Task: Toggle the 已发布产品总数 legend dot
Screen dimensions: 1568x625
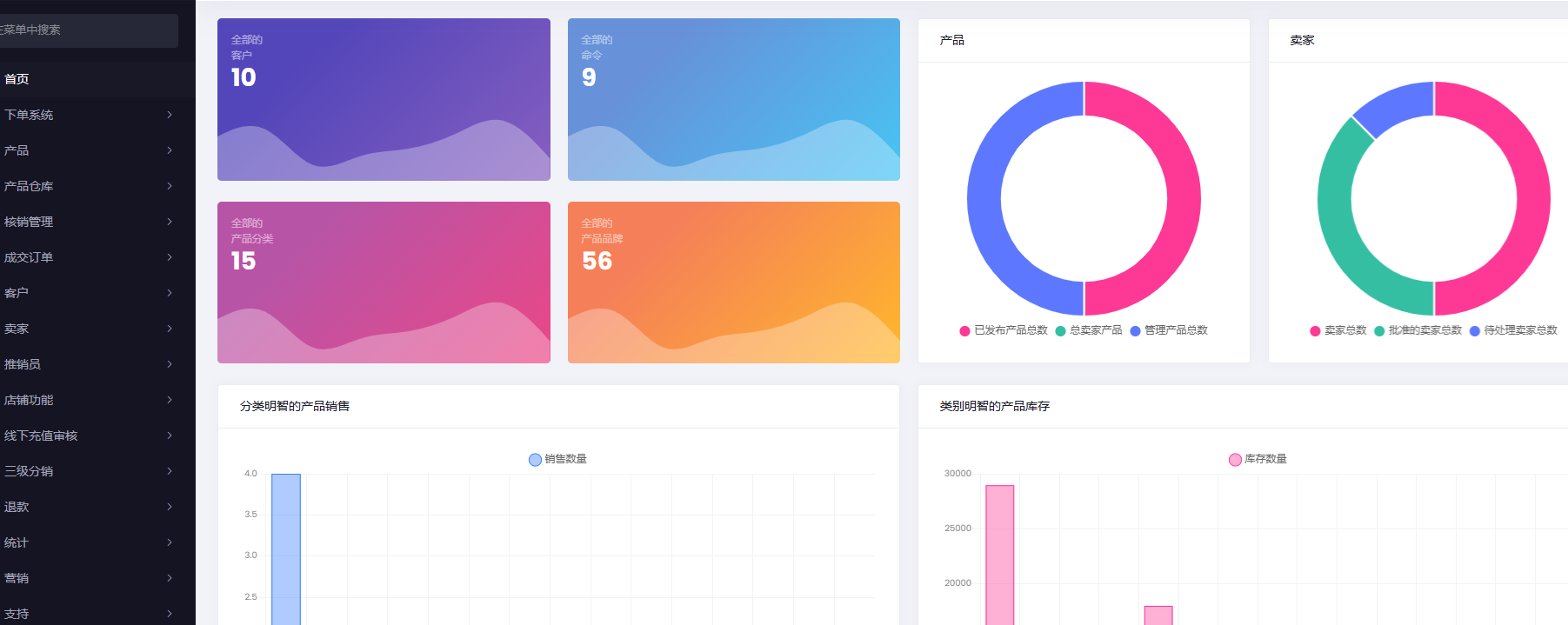Action: [x=964, y=331]
